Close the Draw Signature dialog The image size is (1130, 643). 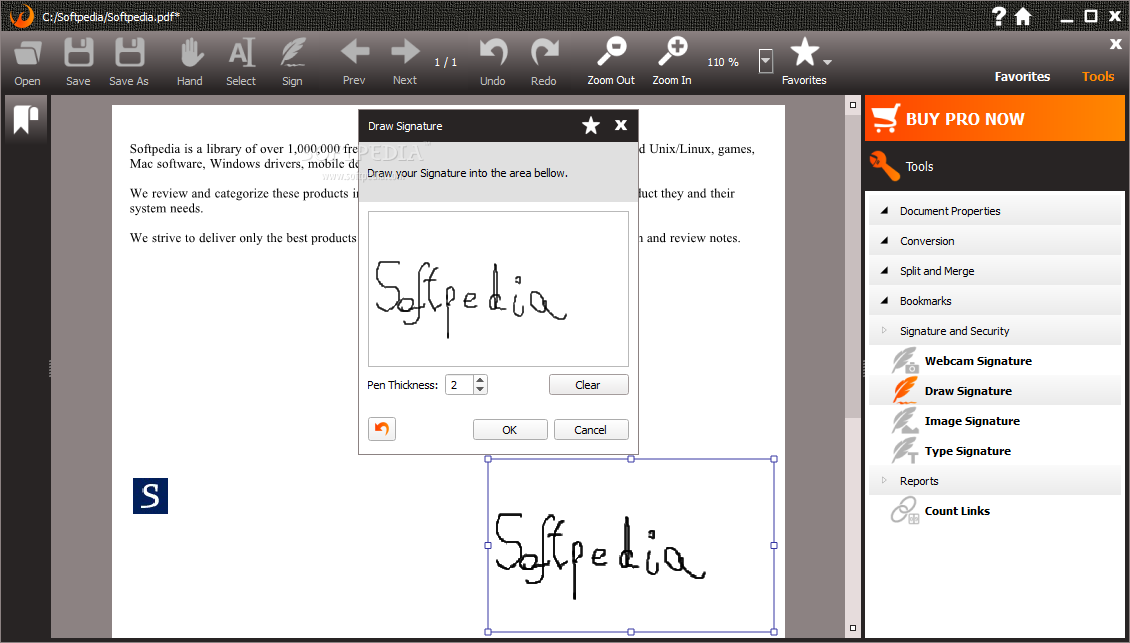pos(620,125)
